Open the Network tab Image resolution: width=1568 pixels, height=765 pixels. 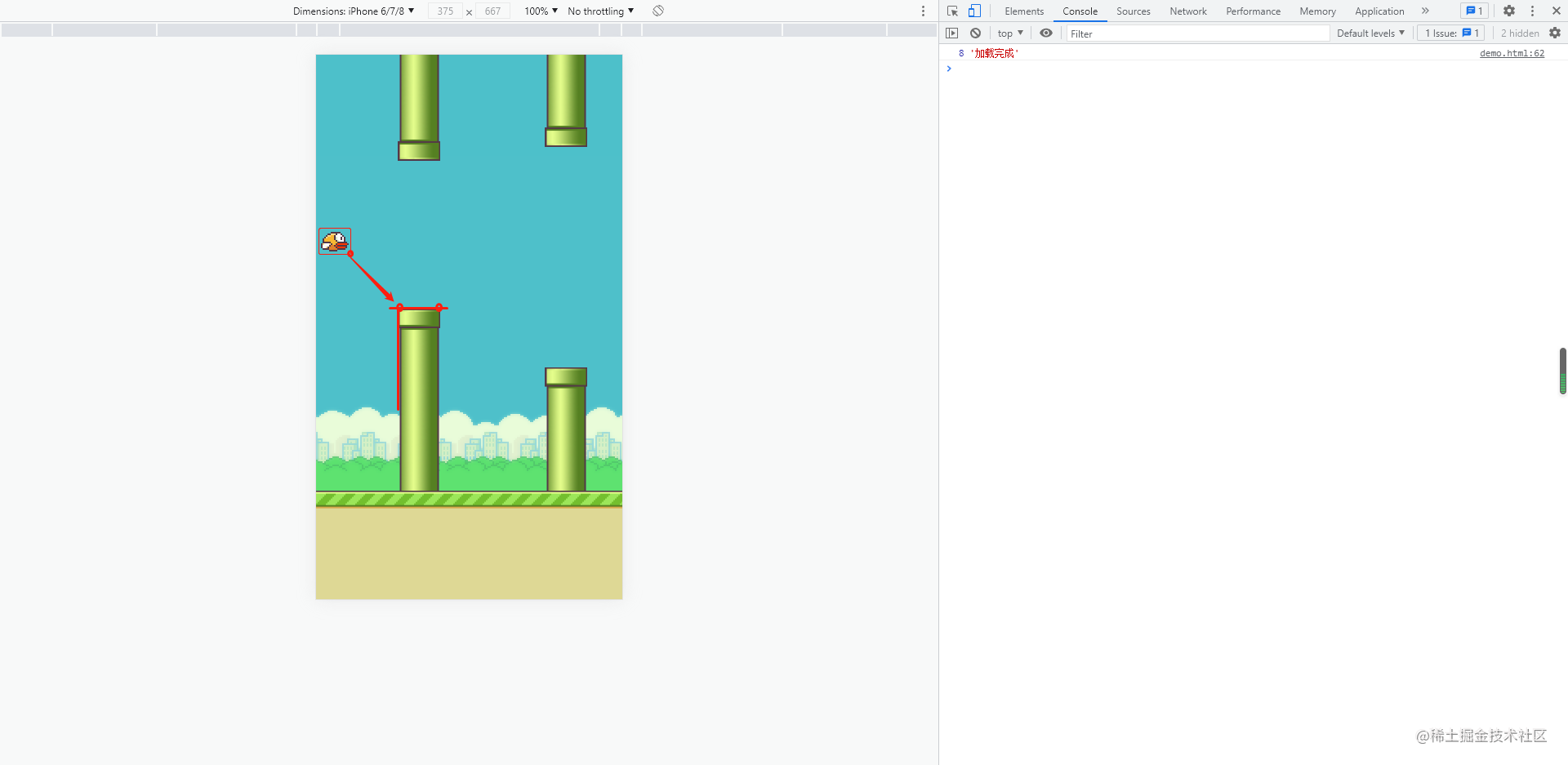point(1188,11)
